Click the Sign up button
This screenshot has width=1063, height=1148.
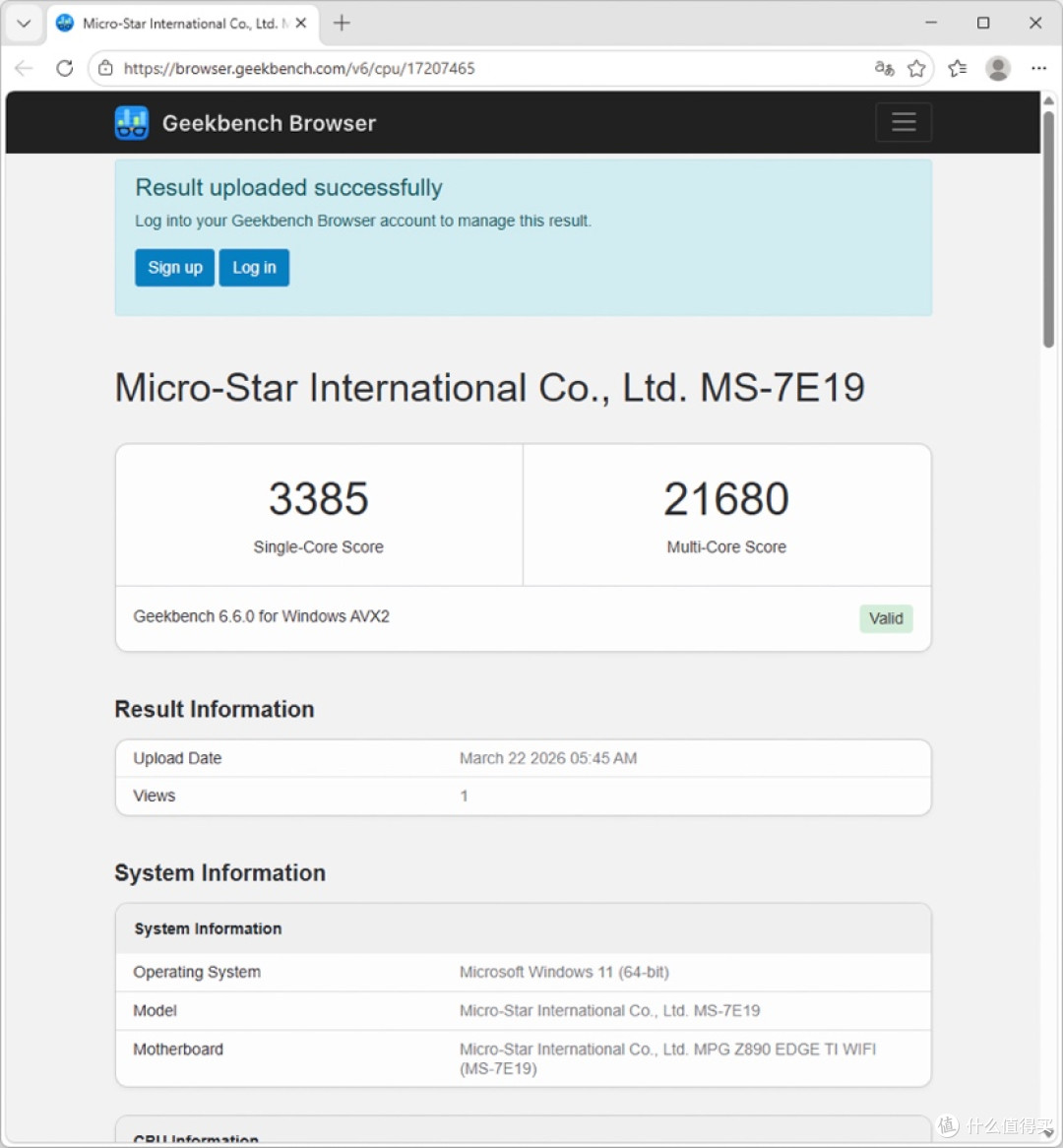tap(175, 267)
